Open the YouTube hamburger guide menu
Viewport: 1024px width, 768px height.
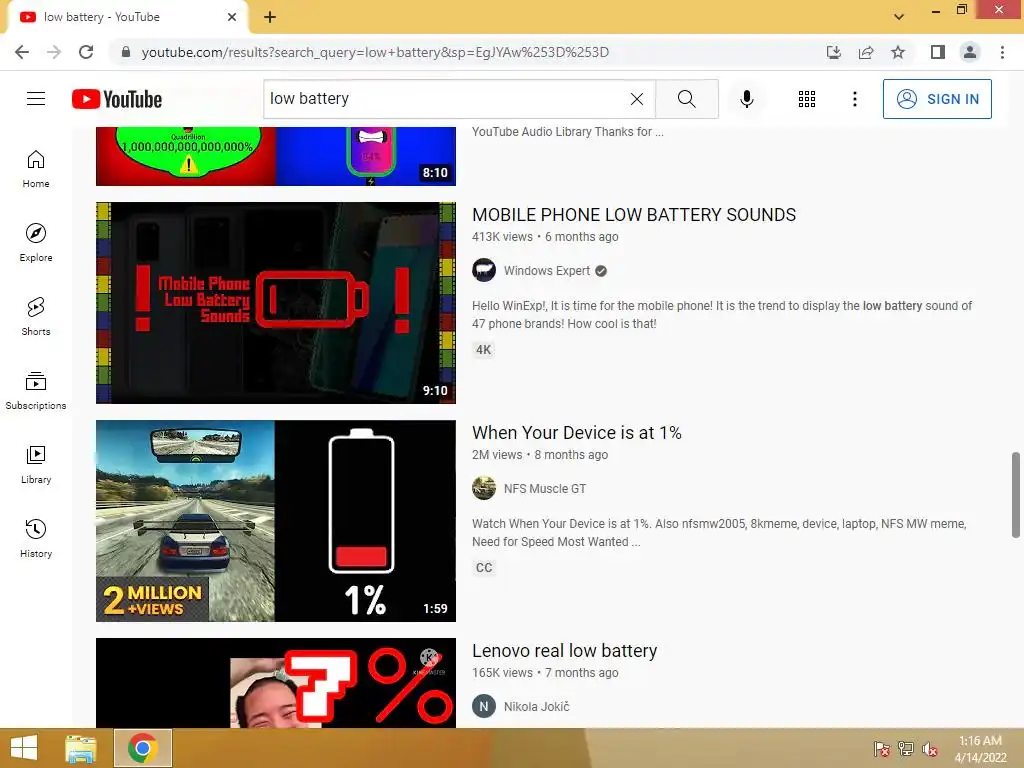[x=36, y=99]
